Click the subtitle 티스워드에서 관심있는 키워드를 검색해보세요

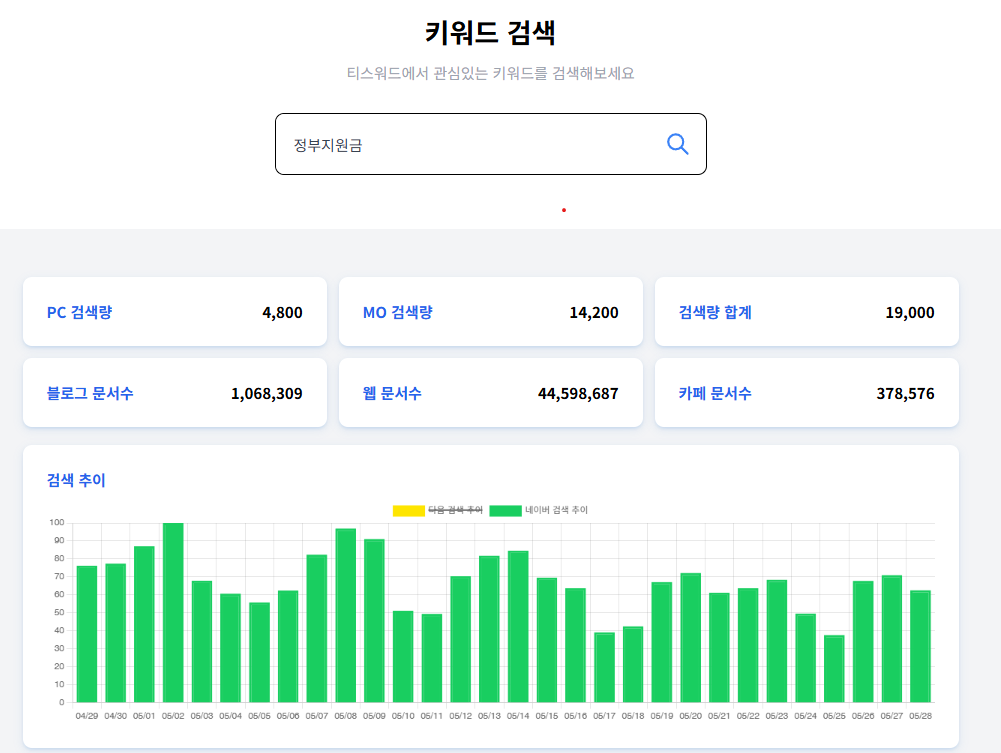pos(490,73)
